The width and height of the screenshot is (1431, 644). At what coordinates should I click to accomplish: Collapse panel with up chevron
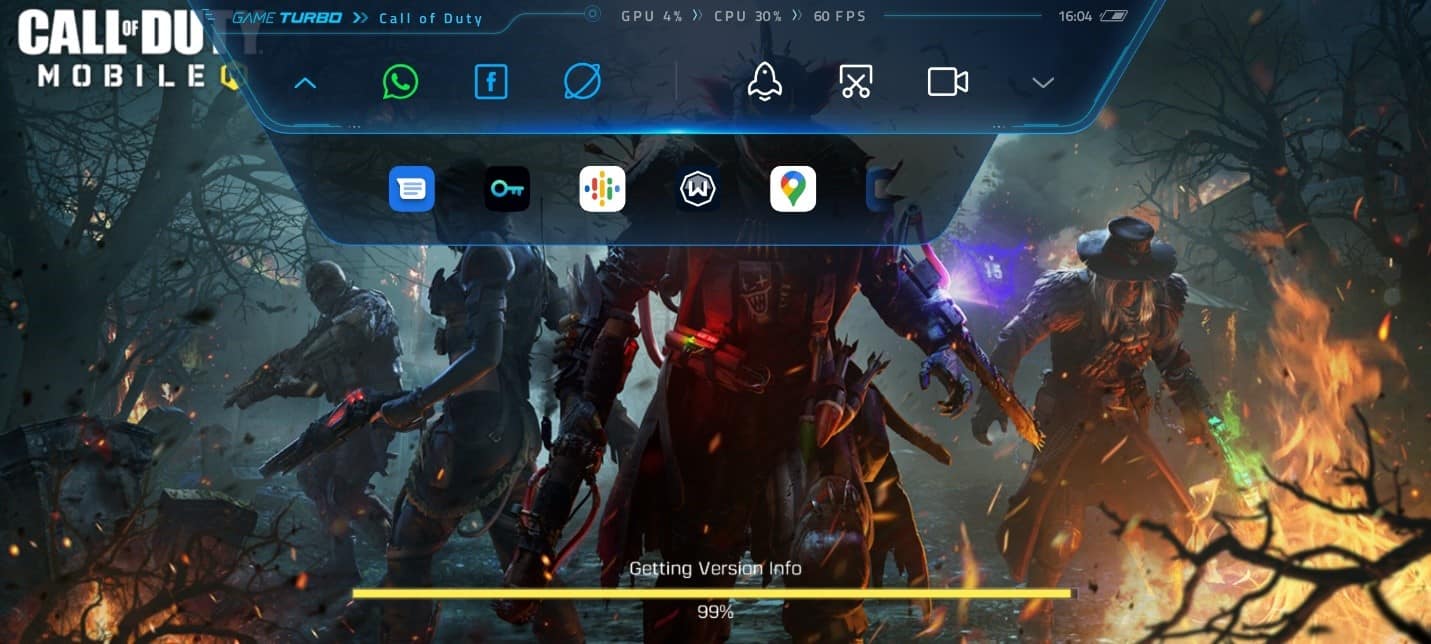coord(305,83)
